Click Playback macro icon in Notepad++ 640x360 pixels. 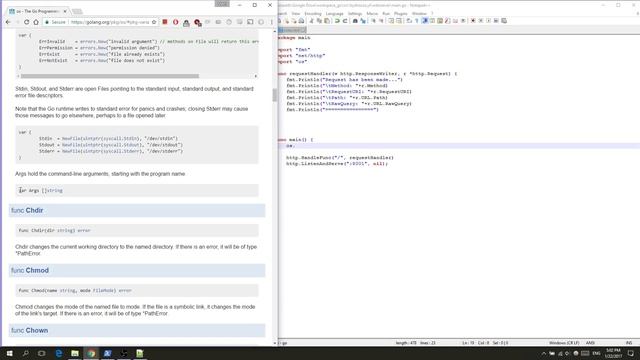pyautogui.click(x=489, y=21)
